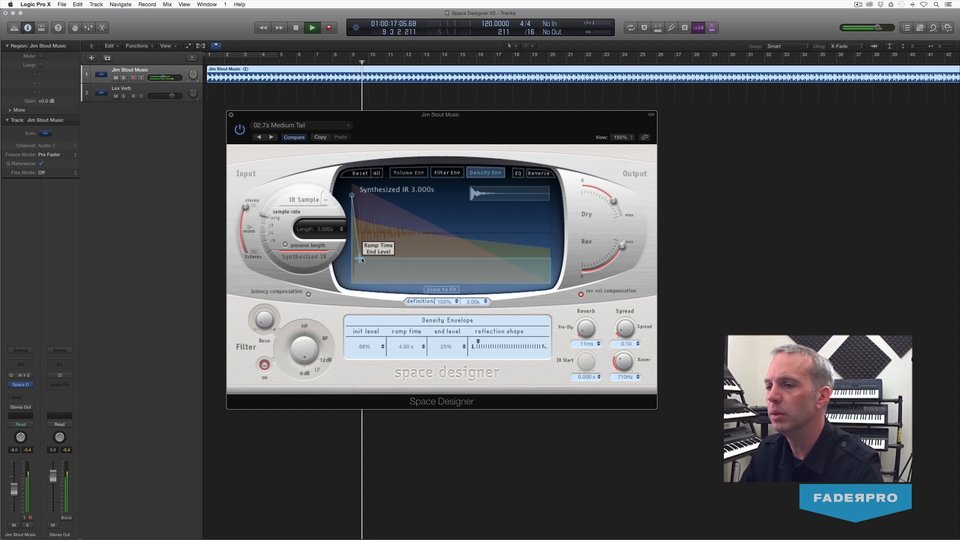Click the Volume Env button

click(x=408, y=173)
